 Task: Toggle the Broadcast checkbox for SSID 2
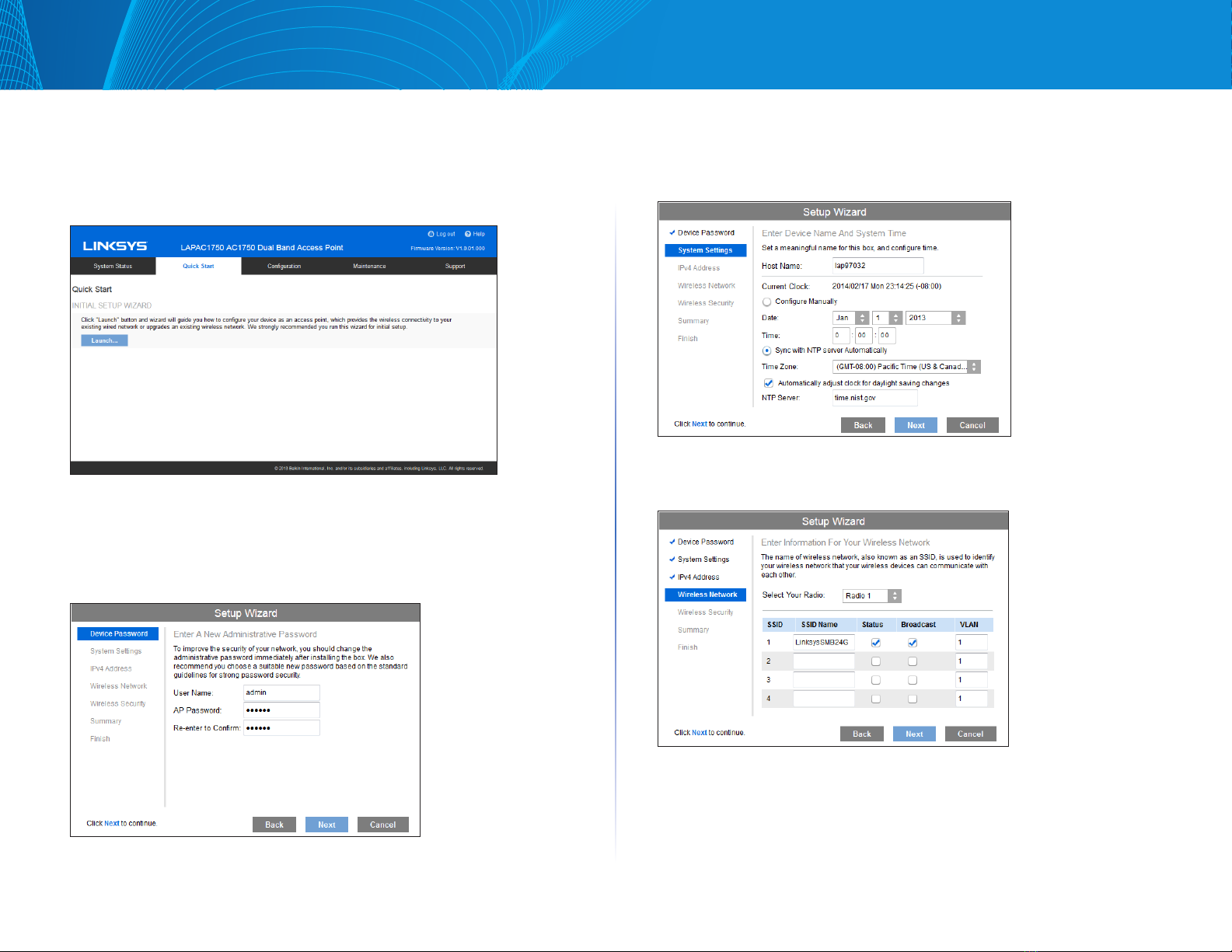pos(913,661)
